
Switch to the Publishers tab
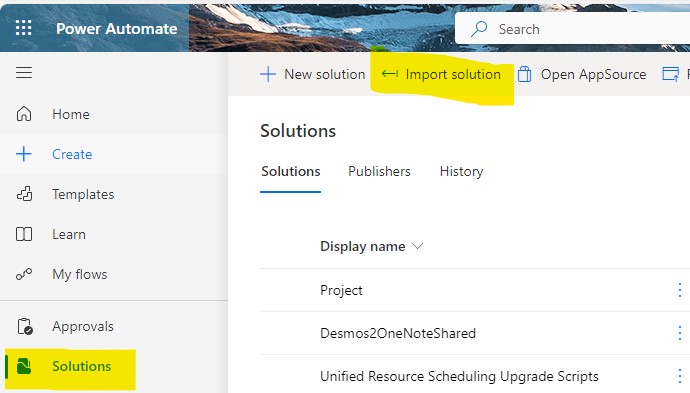tap(379, 171)
